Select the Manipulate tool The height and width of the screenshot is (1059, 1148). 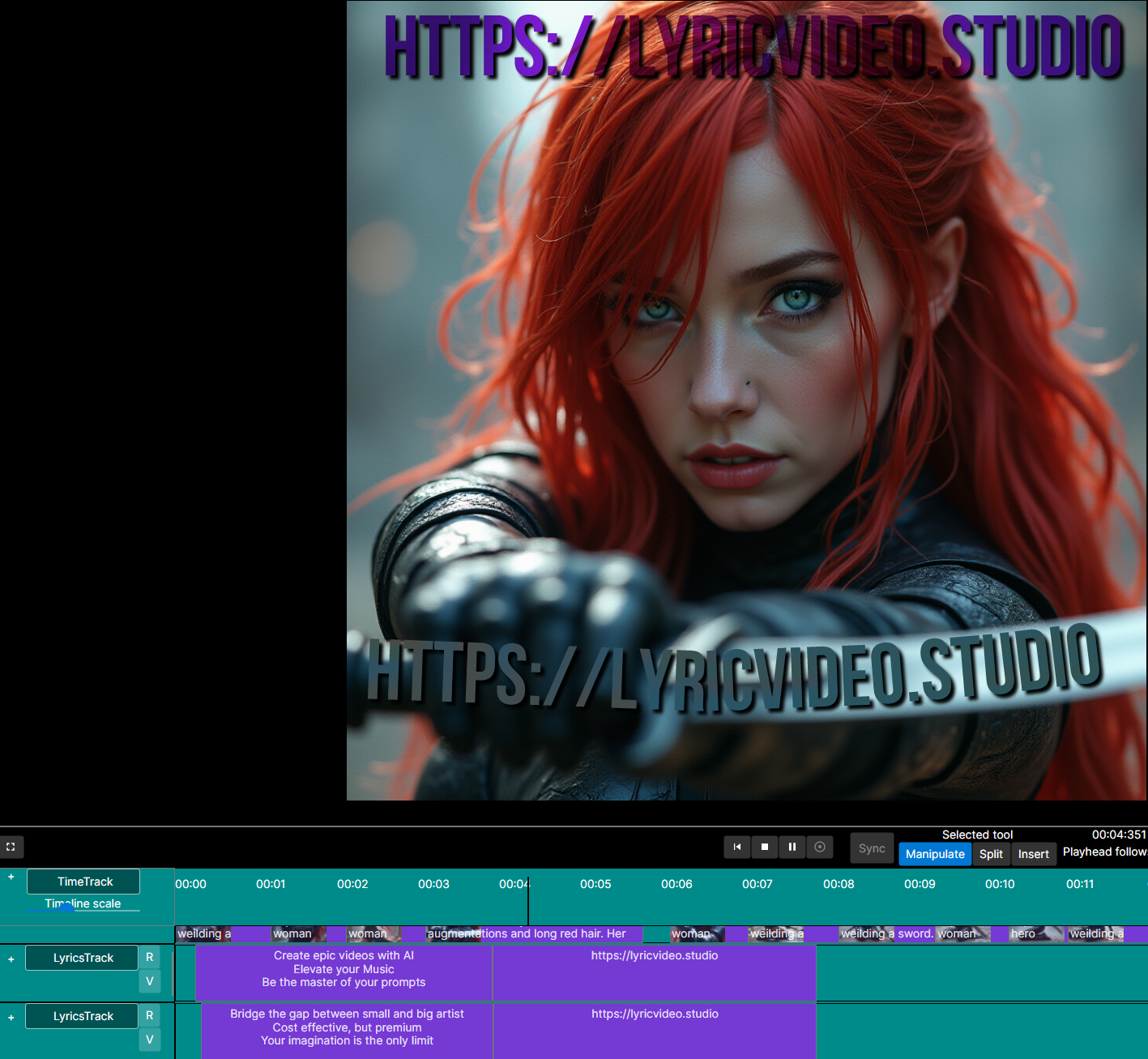(935, 854)
